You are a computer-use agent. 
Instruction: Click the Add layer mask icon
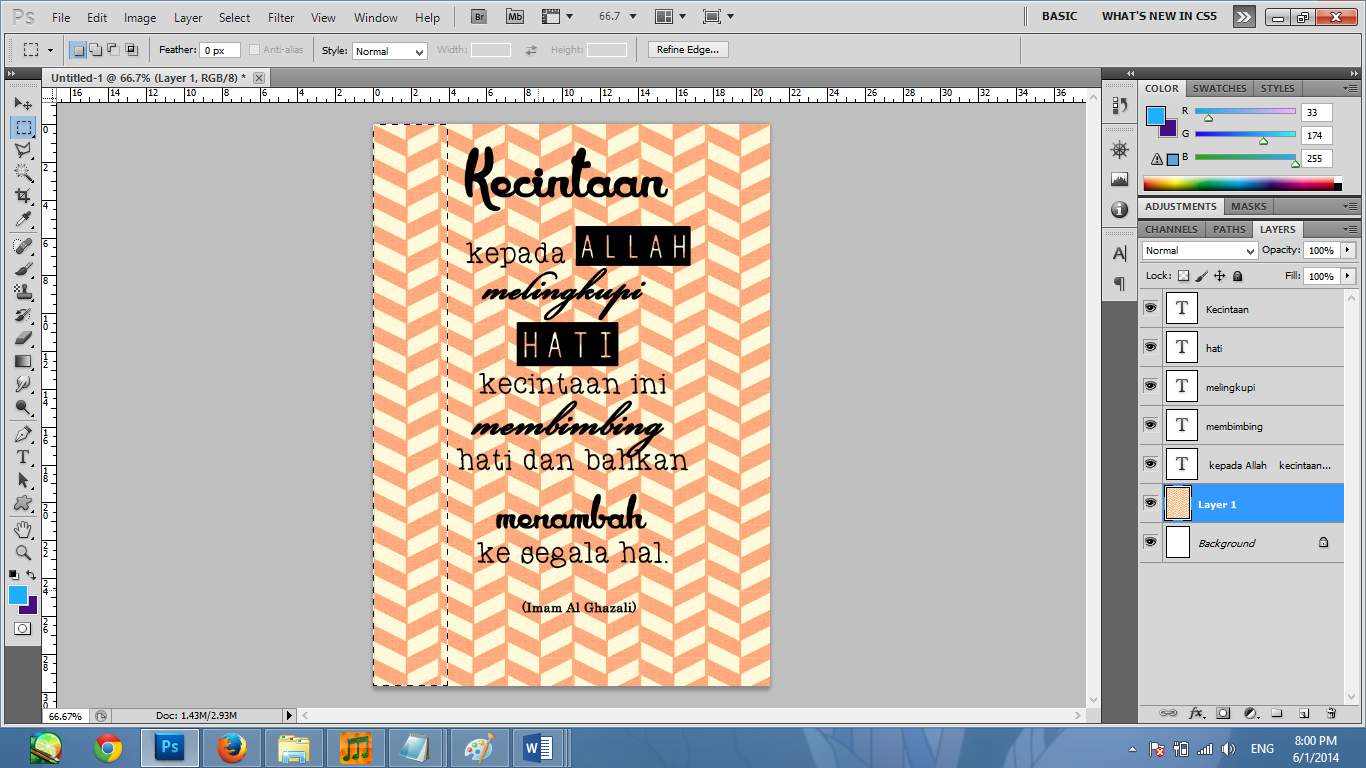coord(1223,714)
